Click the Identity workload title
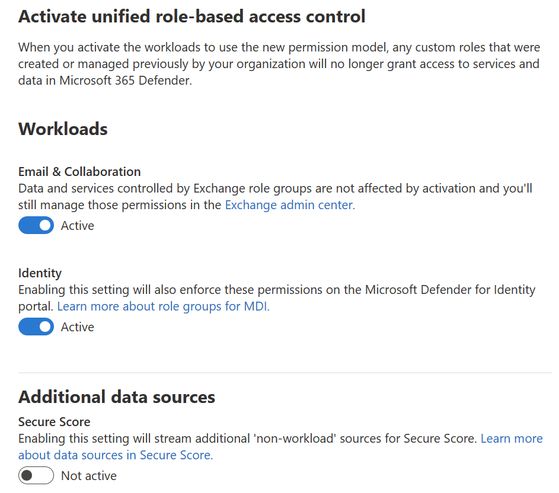The width and height of the screenshot is (559, 493). coord(40,273)
